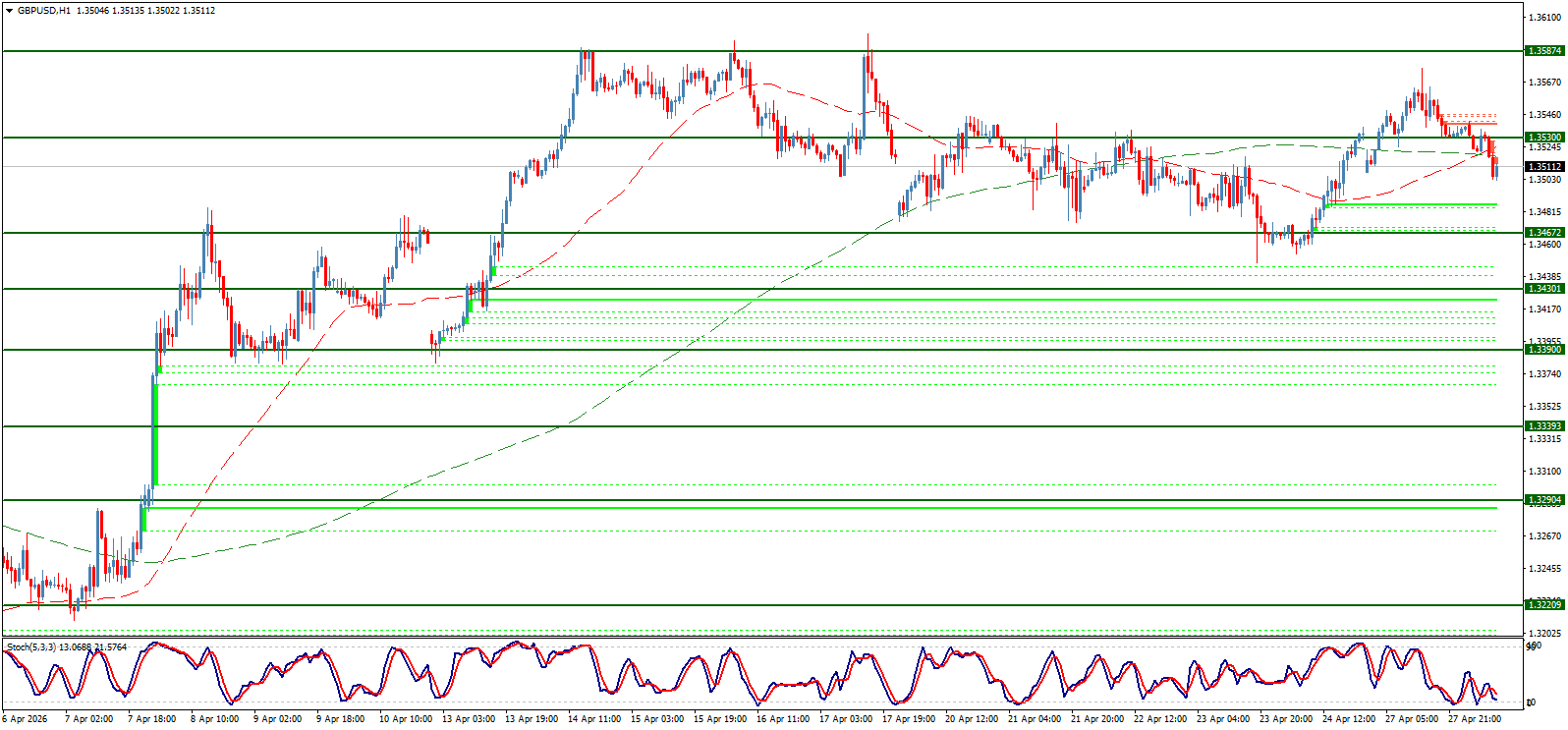Click the 14 Apr 11:00 time label
This screenshot has width=1568, height=730.
(x=594, y=719)
